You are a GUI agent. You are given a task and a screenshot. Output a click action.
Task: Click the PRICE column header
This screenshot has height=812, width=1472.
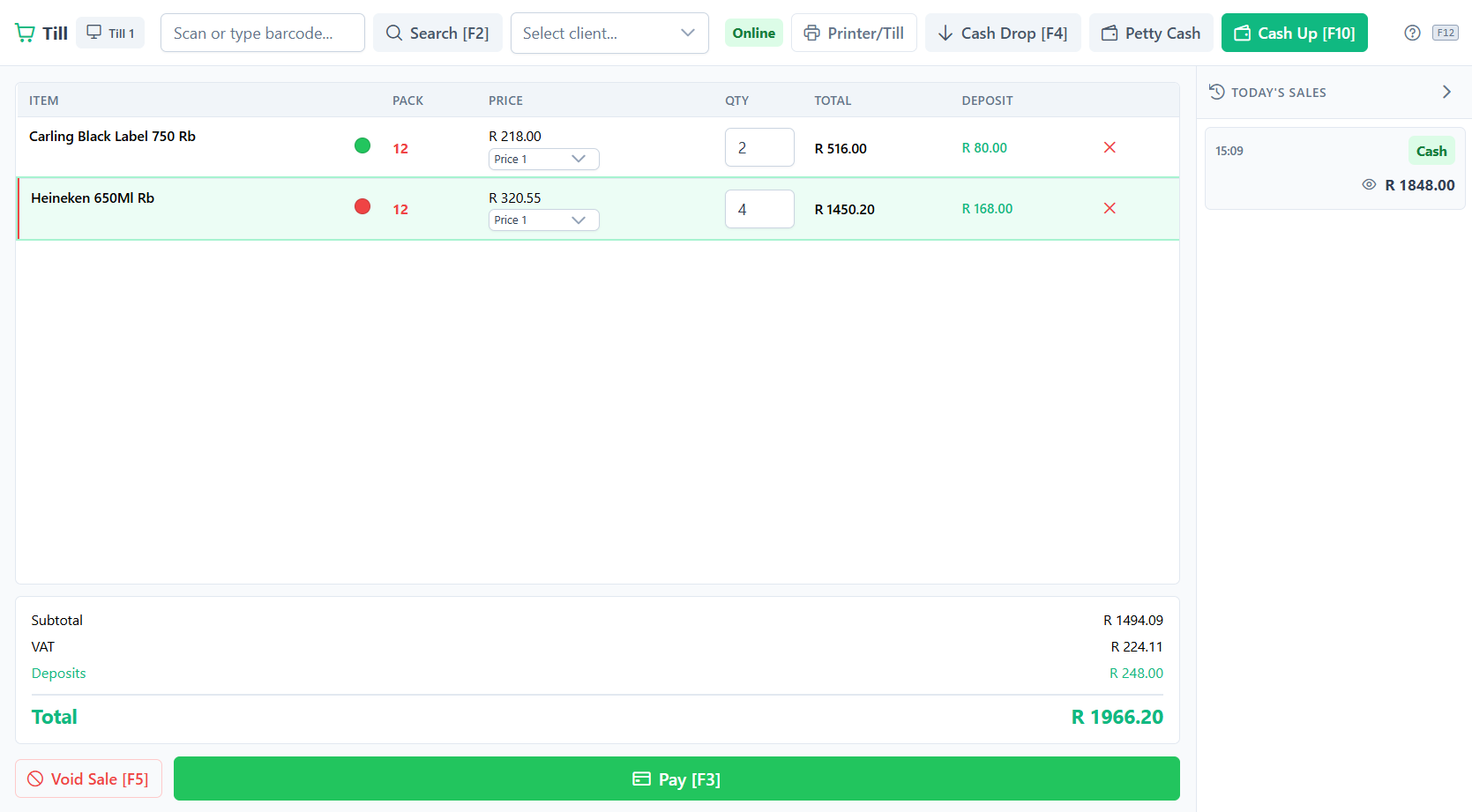[x=505, y=101]
